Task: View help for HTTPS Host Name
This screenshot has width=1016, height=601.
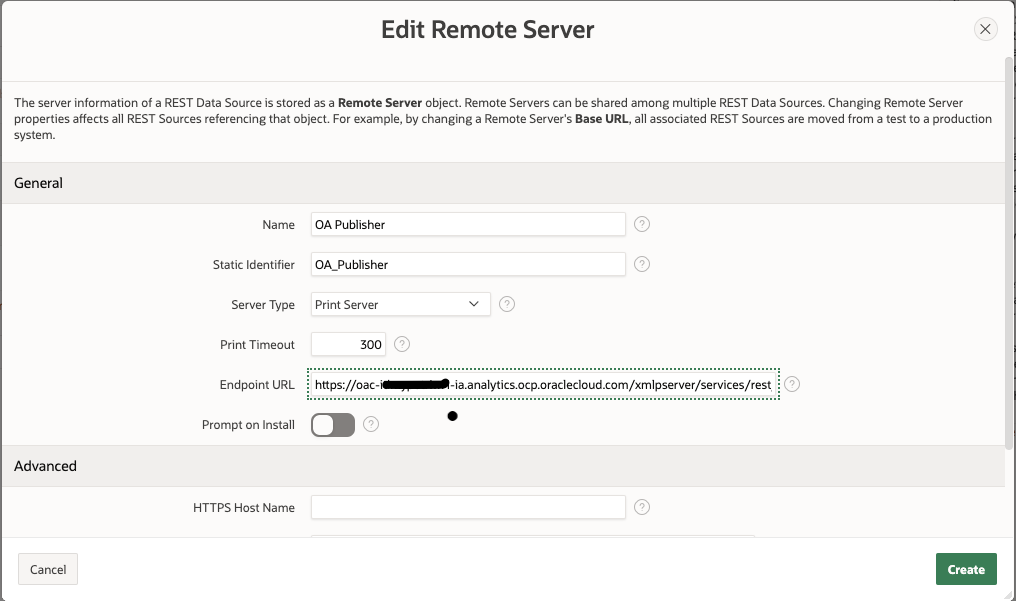Action: [641, 507]
